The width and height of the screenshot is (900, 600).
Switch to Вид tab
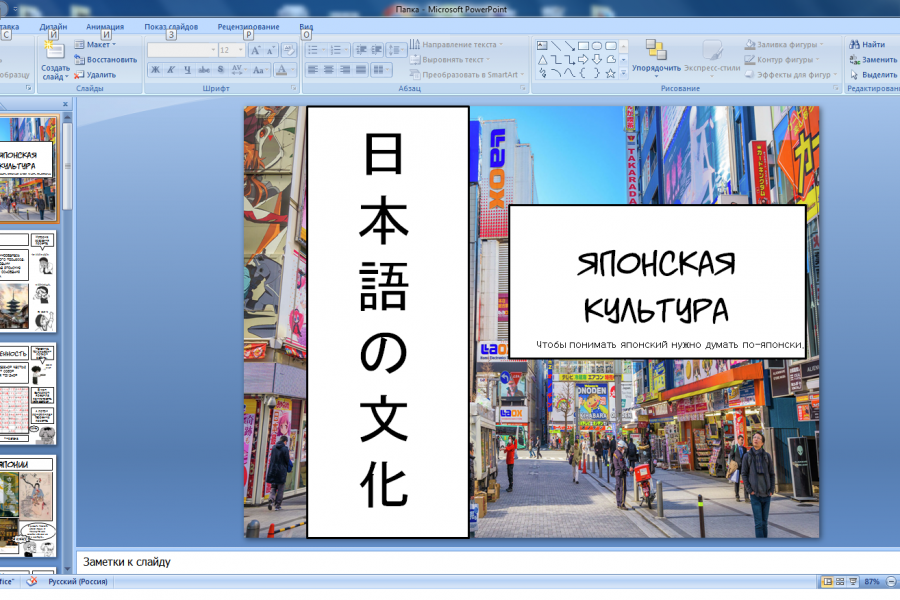(306, 26)
